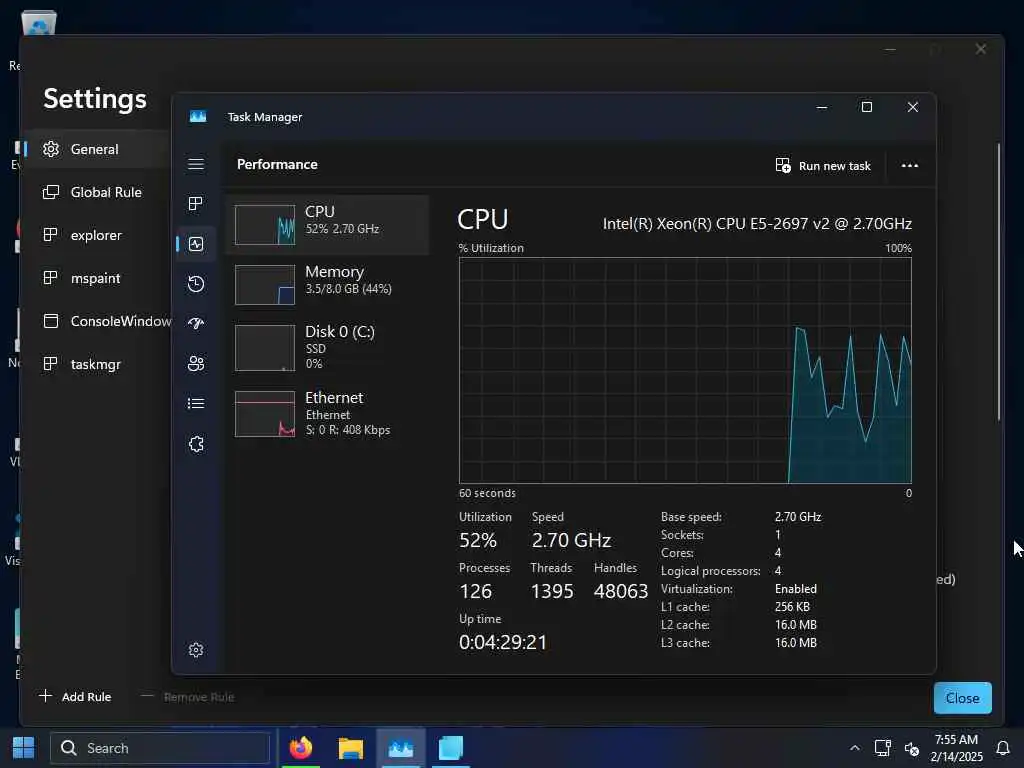This screenshot has width=1024, height=768.
Task: Click the blue app icon on taskbar
Action: pyautogui.click(x=451, y=748)
